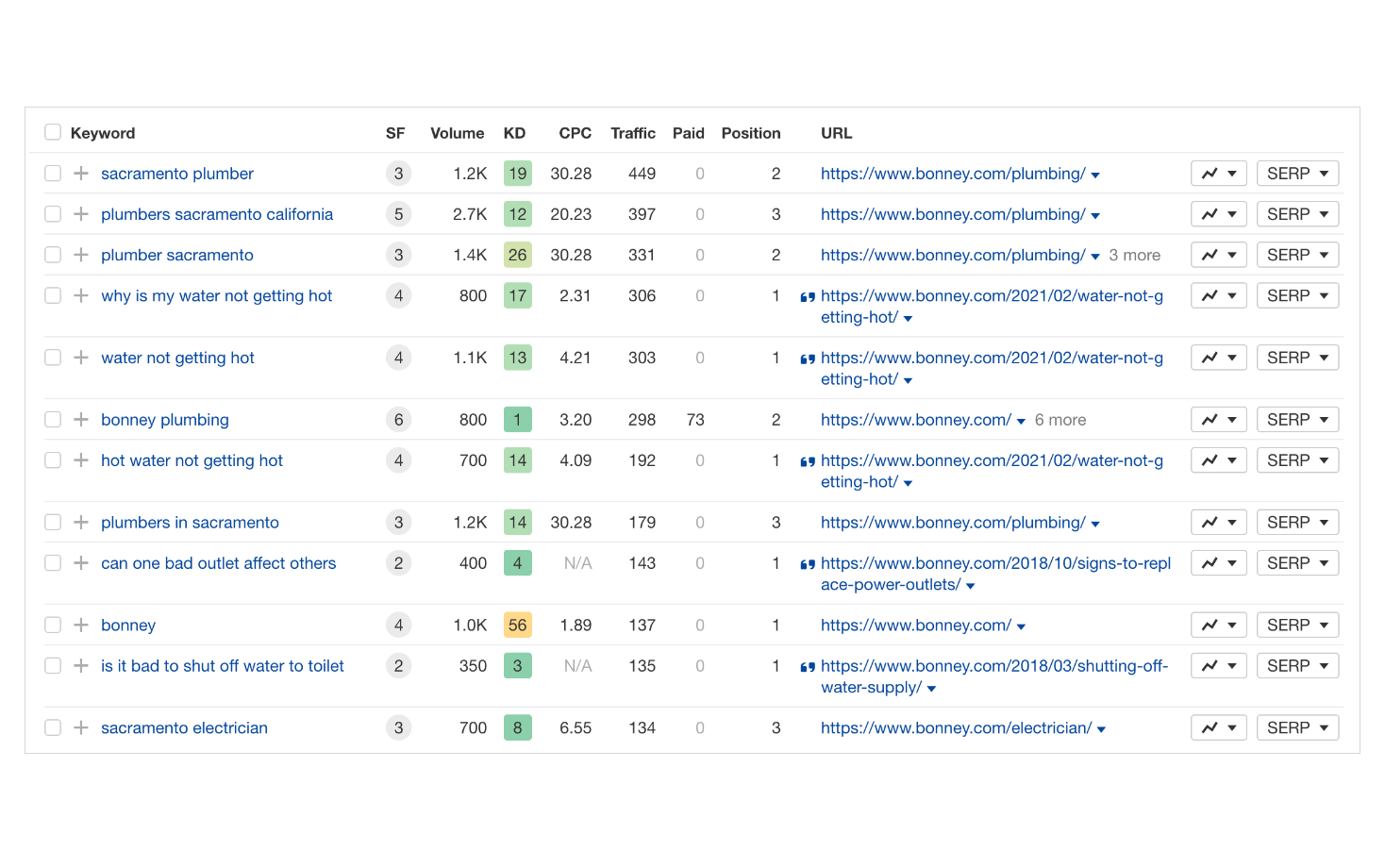The width and height of the screenshot is (1385, 868).
Task: Open SERP dropdown for sacramento electrician
Action: (1297, 728)
